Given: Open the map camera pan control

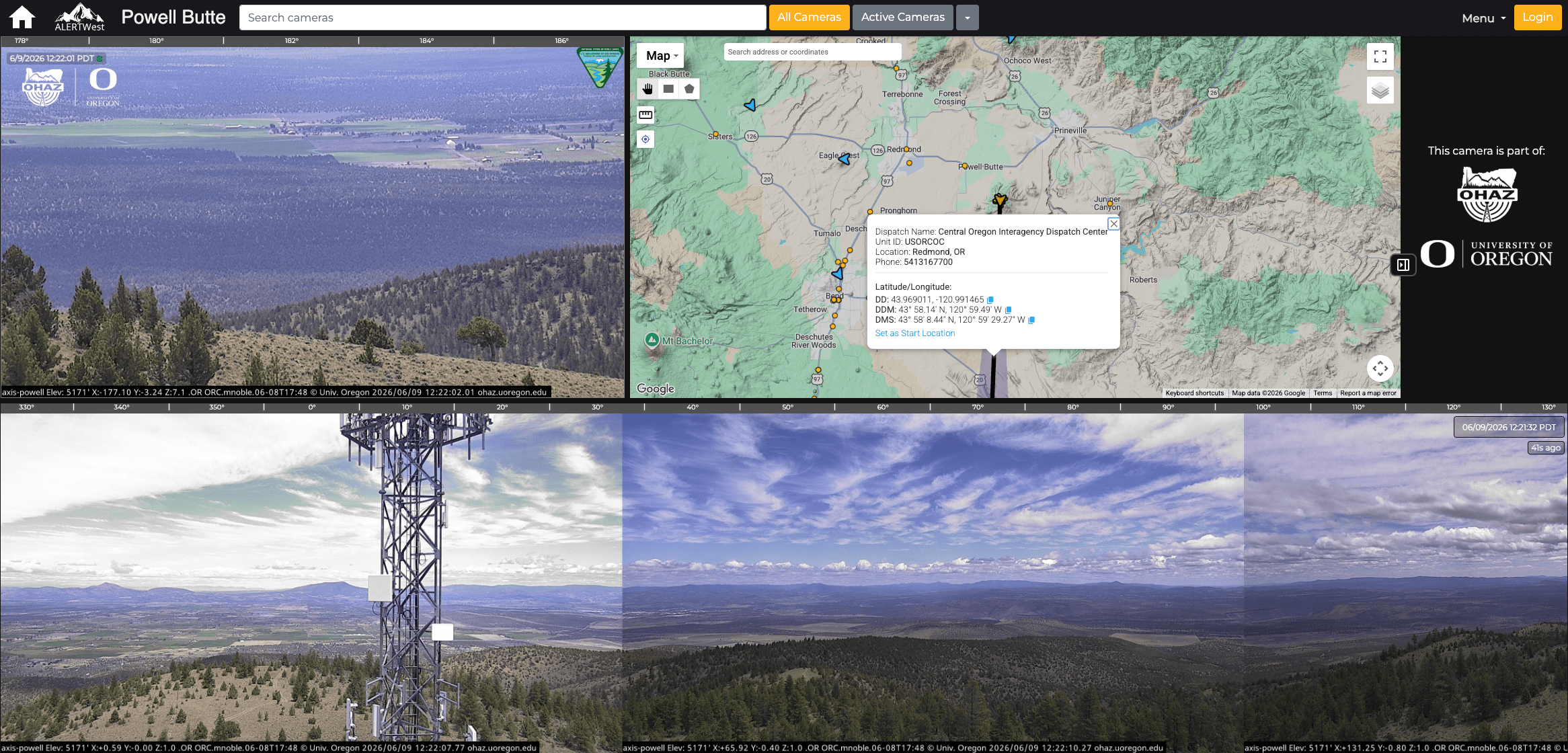Looking at the screenshot, I should (1380, 368).
